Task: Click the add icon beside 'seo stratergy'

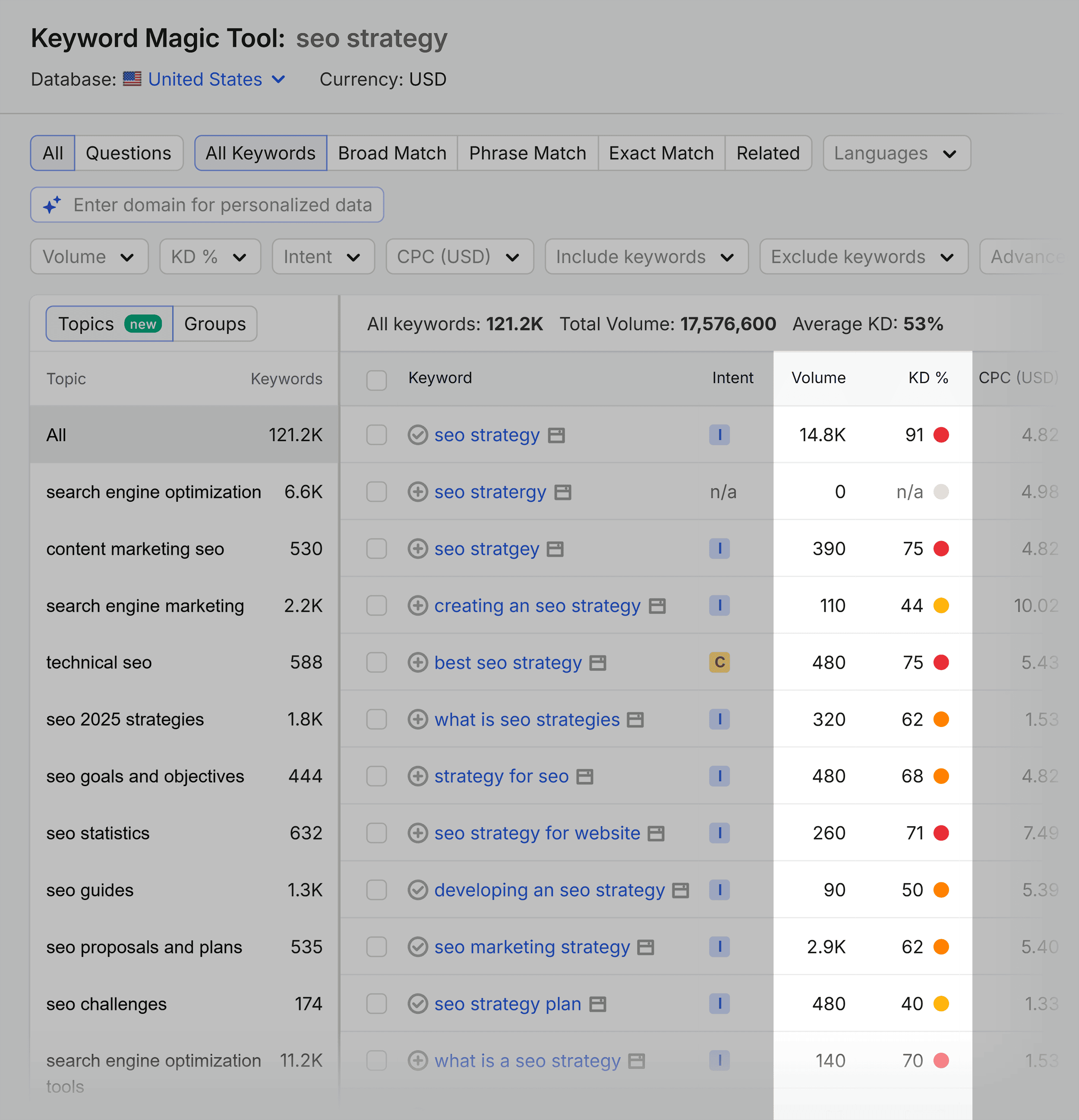Action: tap(418, 492)
